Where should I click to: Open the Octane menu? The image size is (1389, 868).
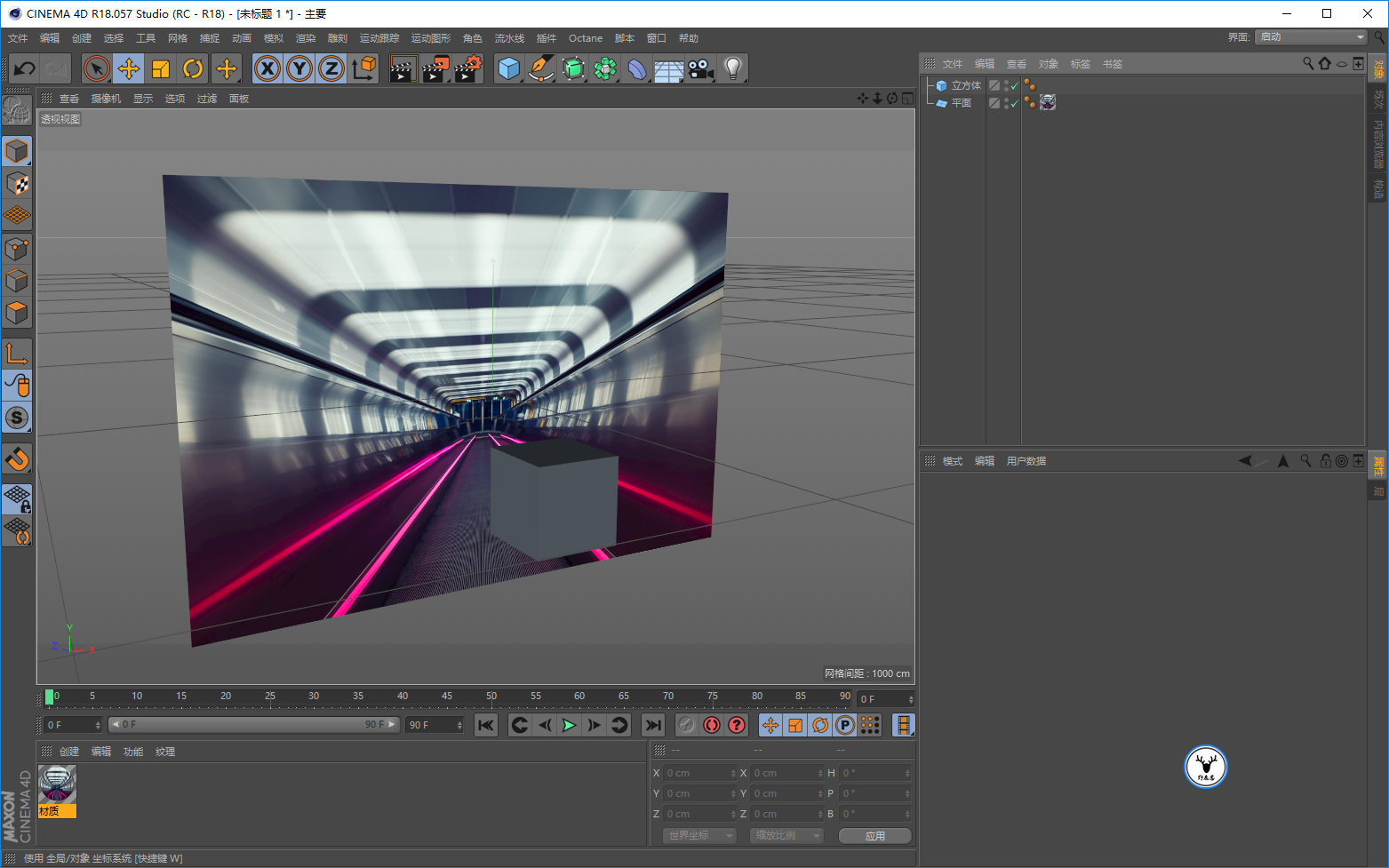pyautogui.click(x=585, y=38)
